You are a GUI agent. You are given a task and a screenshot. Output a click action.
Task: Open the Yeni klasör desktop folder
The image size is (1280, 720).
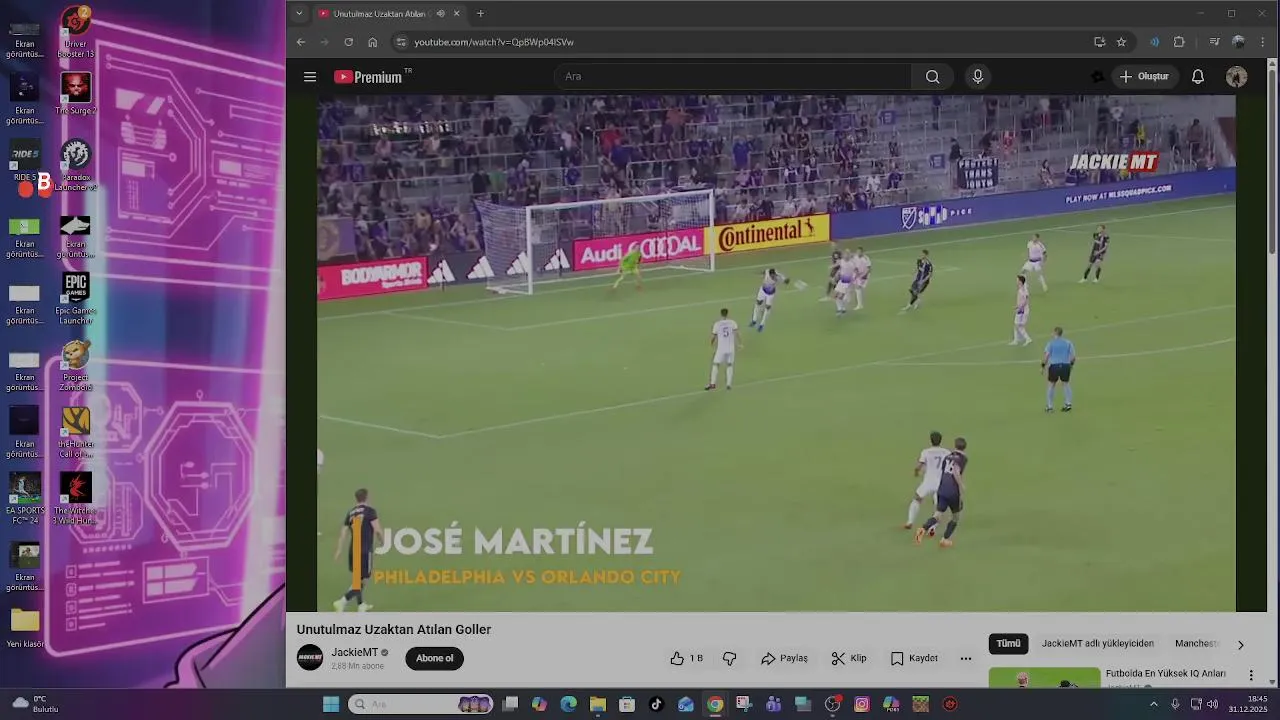(25, 628)
